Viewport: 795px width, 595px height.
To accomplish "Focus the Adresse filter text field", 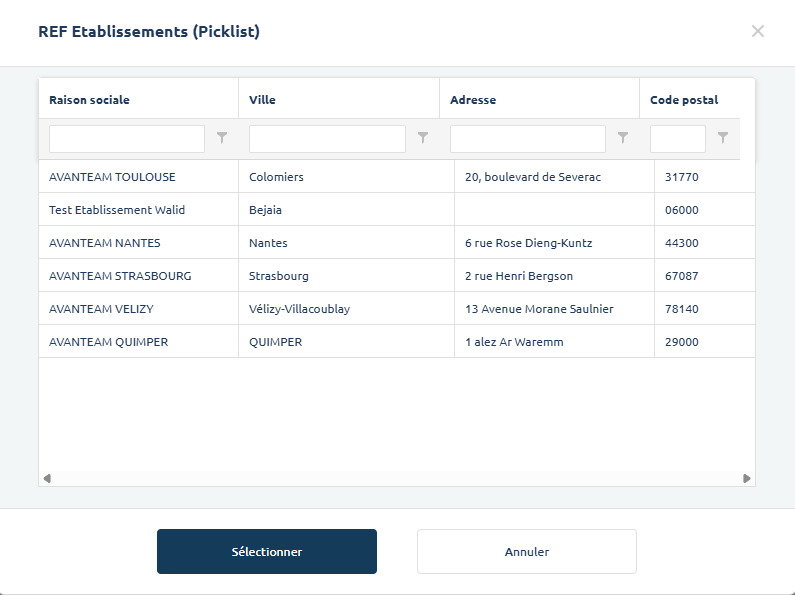I will click(527, 139).
